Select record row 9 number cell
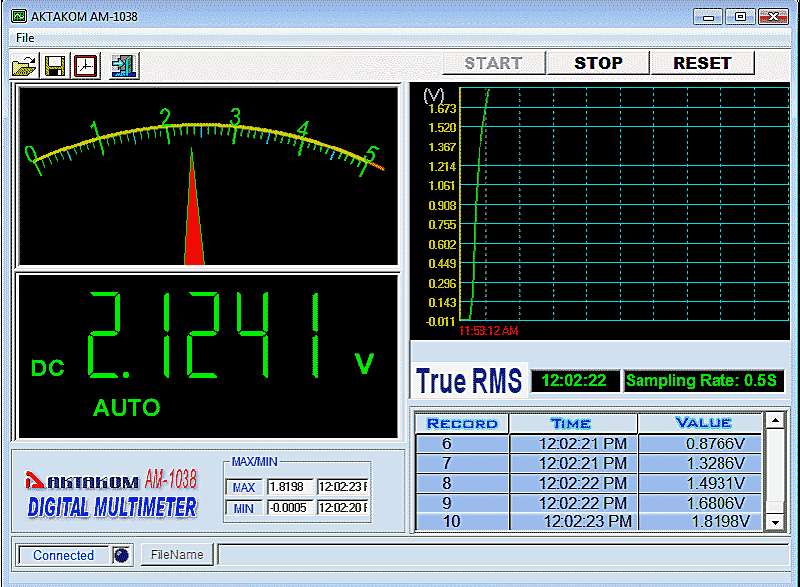 462,503
